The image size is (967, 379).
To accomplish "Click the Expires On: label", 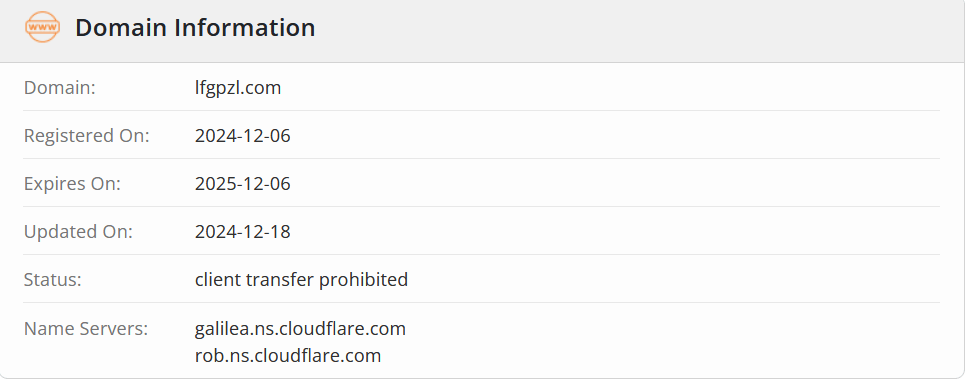I will point(72,184).
